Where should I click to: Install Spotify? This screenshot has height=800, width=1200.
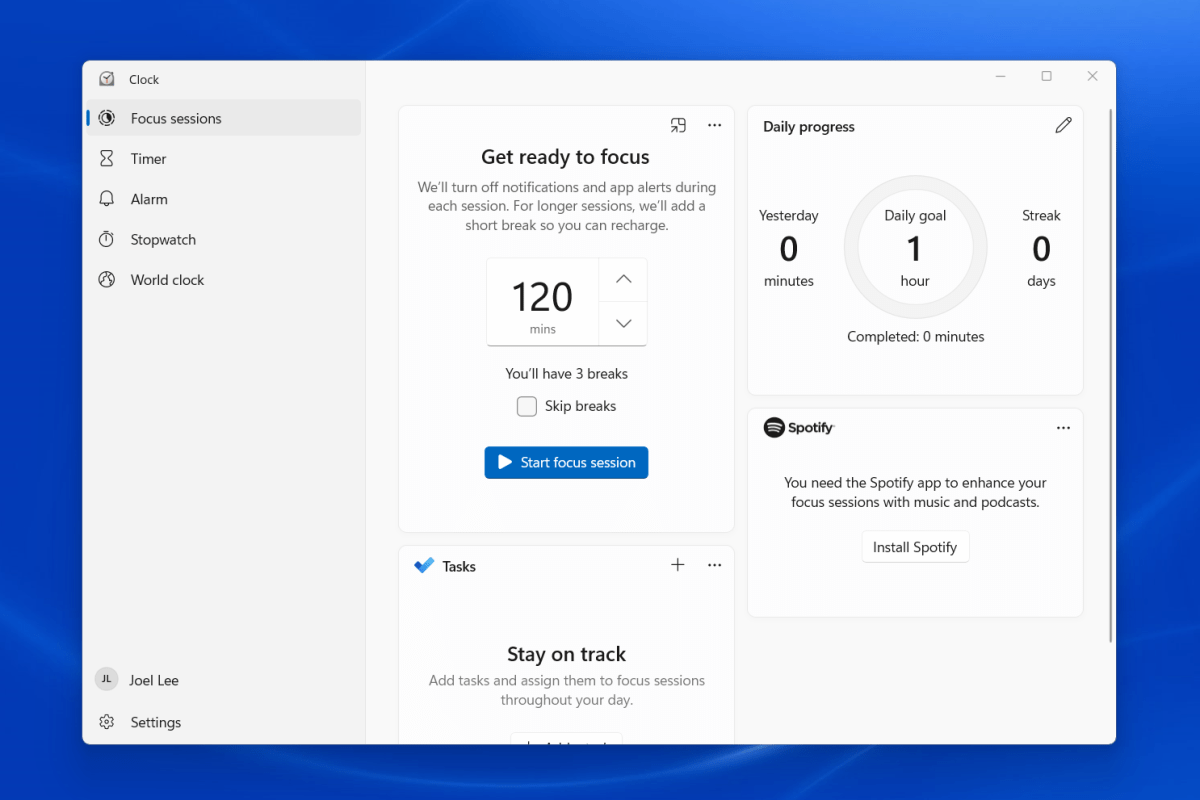[915, 547]
